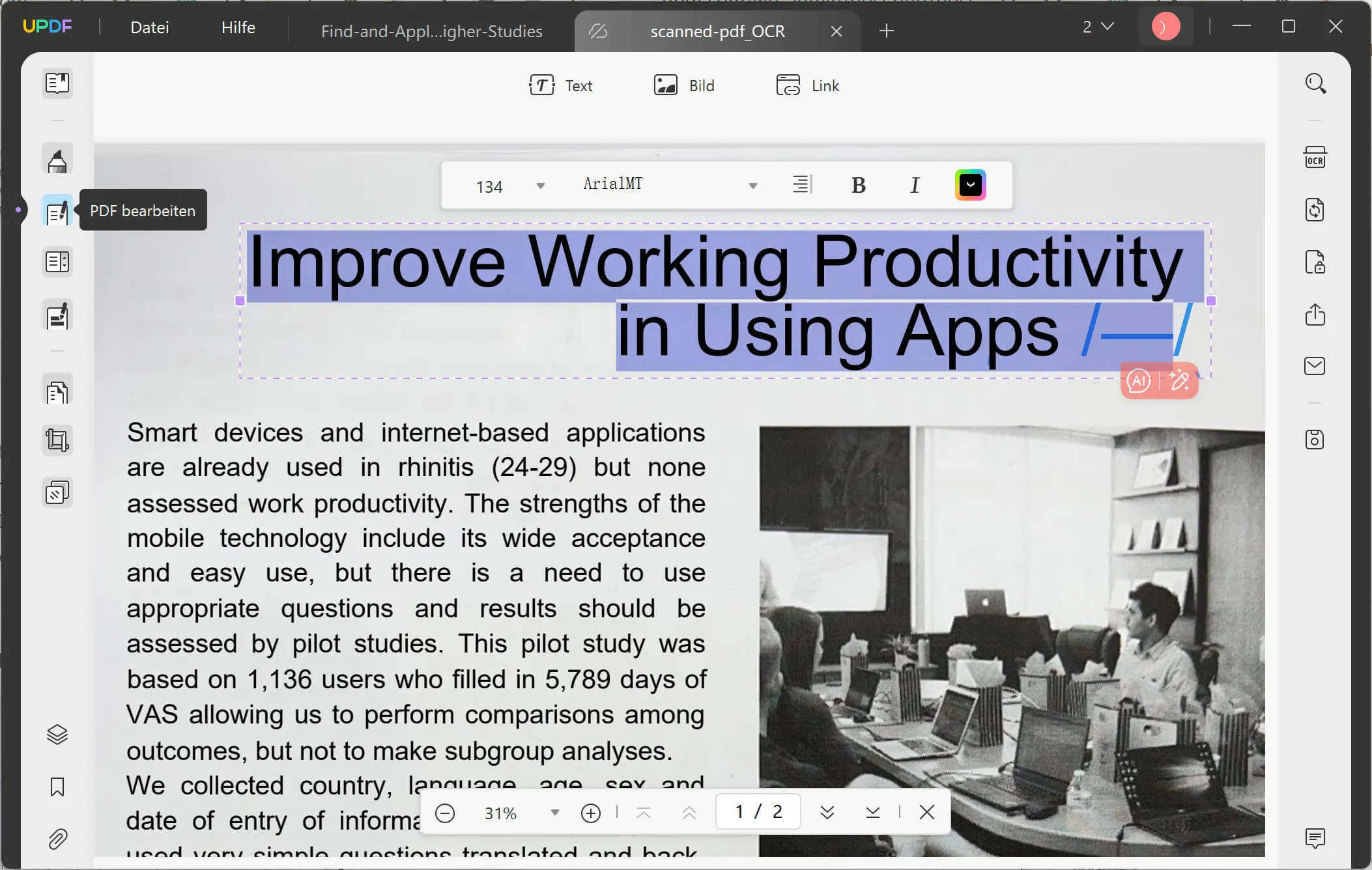Click zoom in button to increase view
Screen dimensions: 1372x870
(592, 812)
